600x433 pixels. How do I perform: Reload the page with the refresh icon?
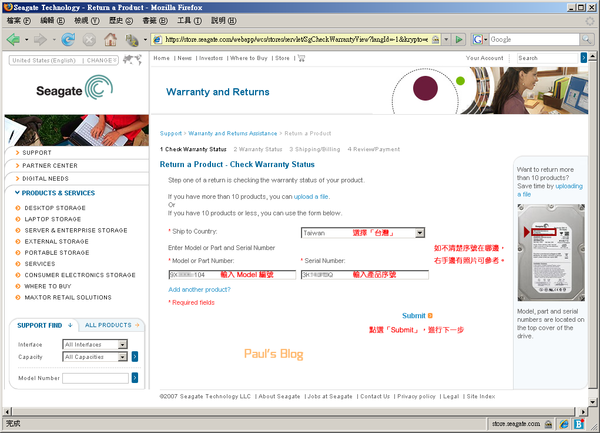(x=68, y=39)
